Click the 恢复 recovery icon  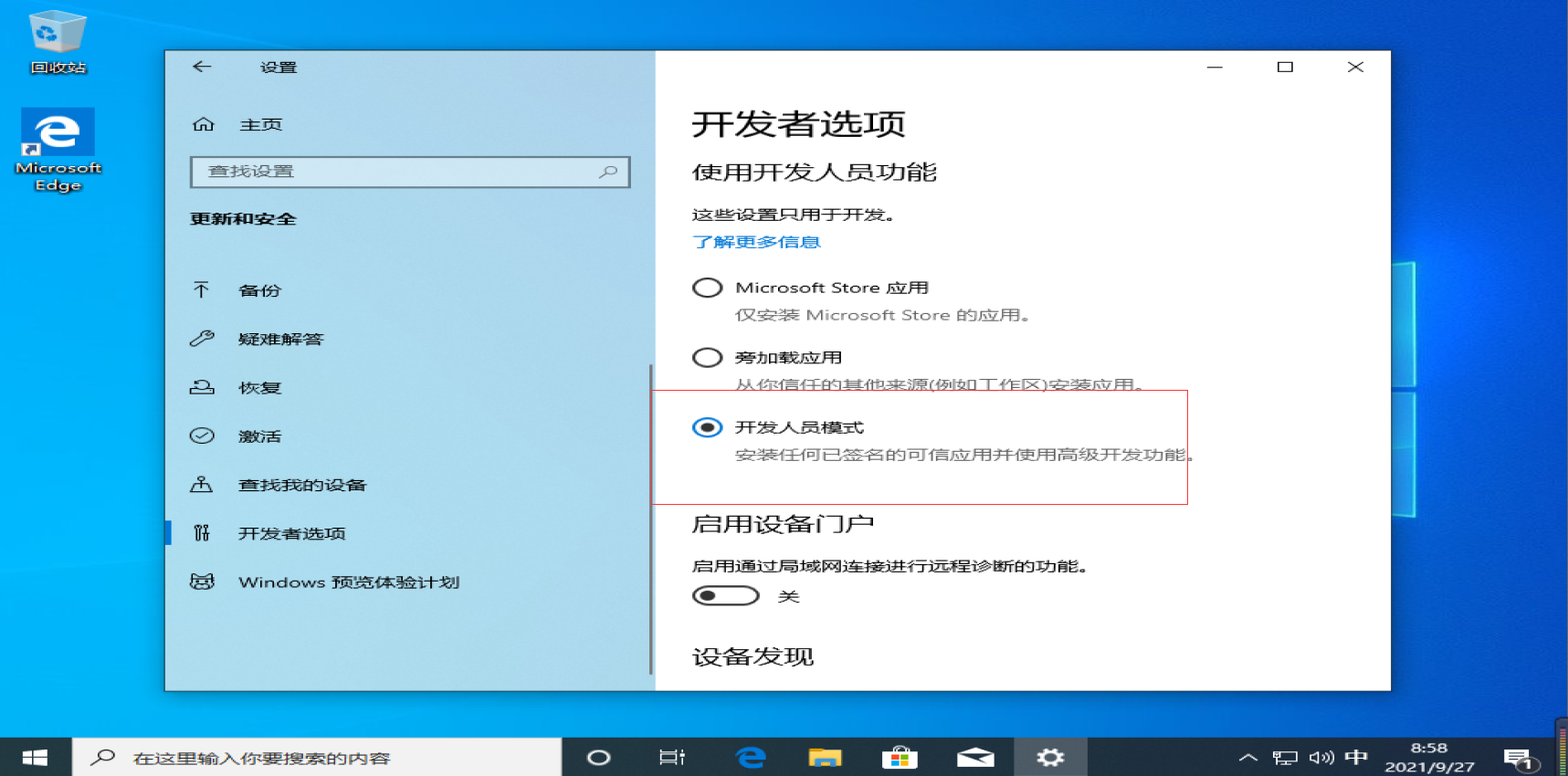202,387
